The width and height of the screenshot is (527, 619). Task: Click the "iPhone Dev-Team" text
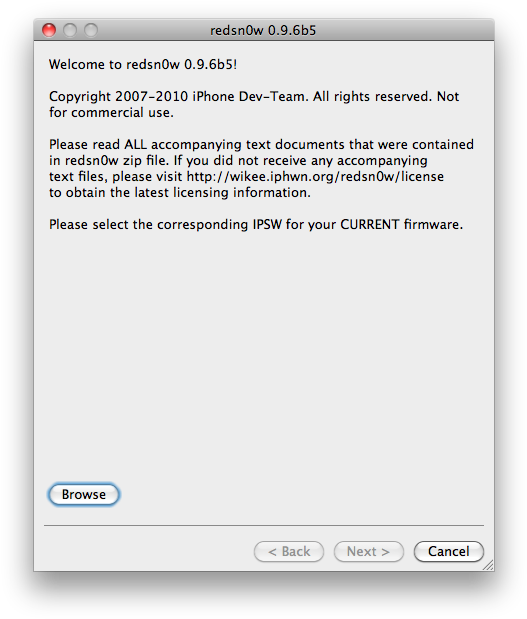coord(249,96)
